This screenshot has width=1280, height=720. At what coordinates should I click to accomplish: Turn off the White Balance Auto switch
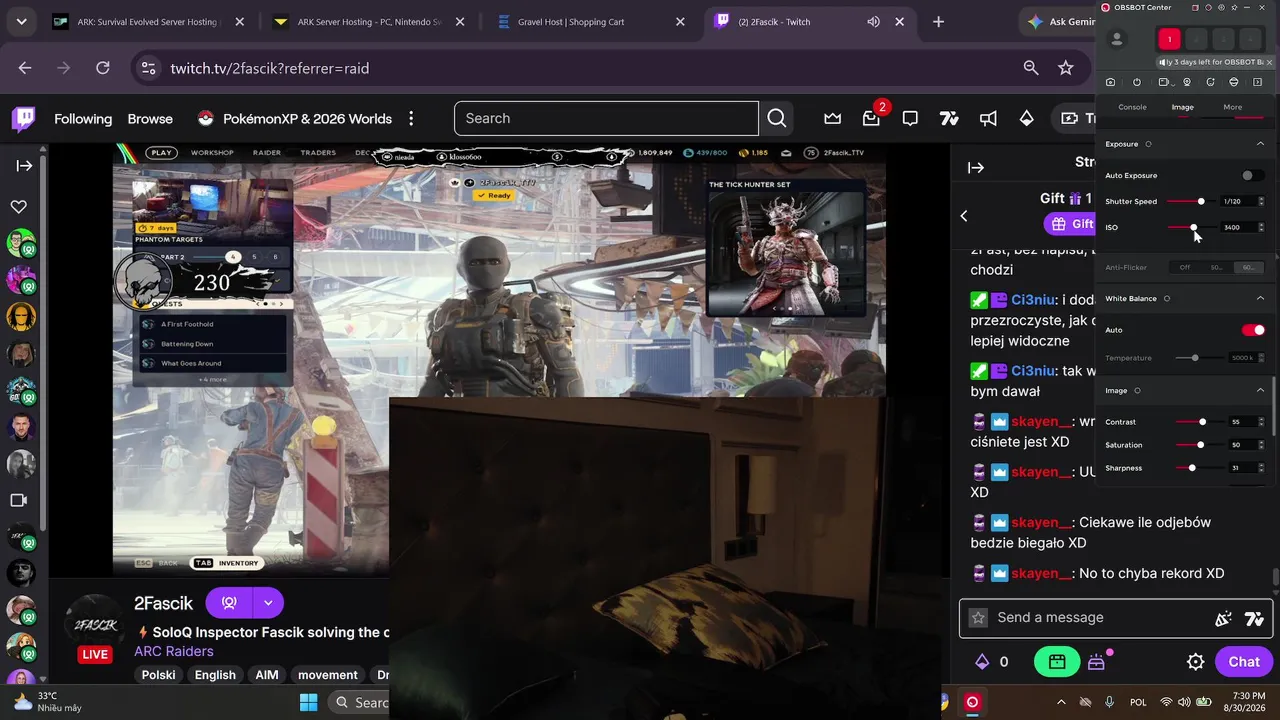click(1253, 330)
